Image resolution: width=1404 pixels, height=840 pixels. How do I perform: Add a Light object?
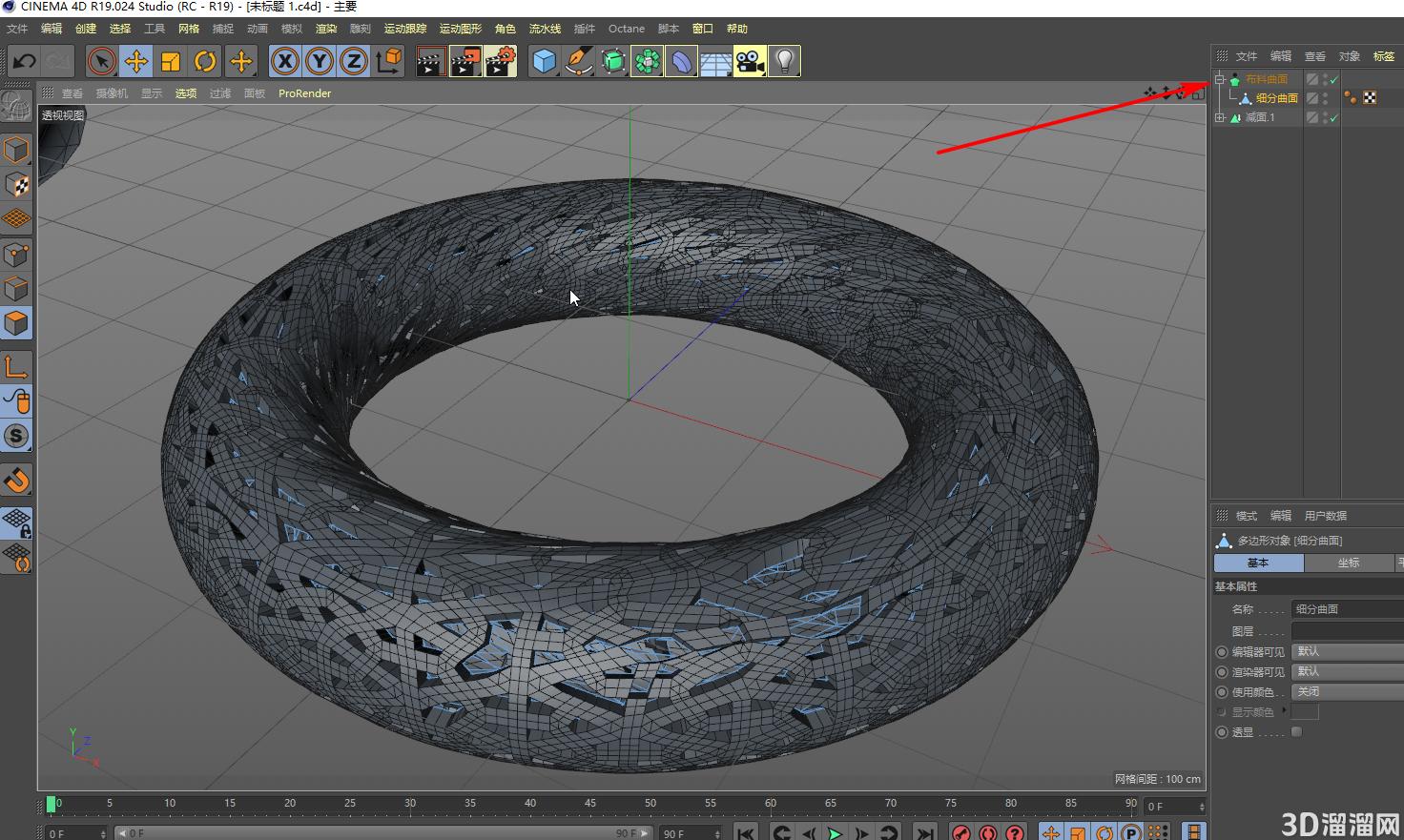784,62
